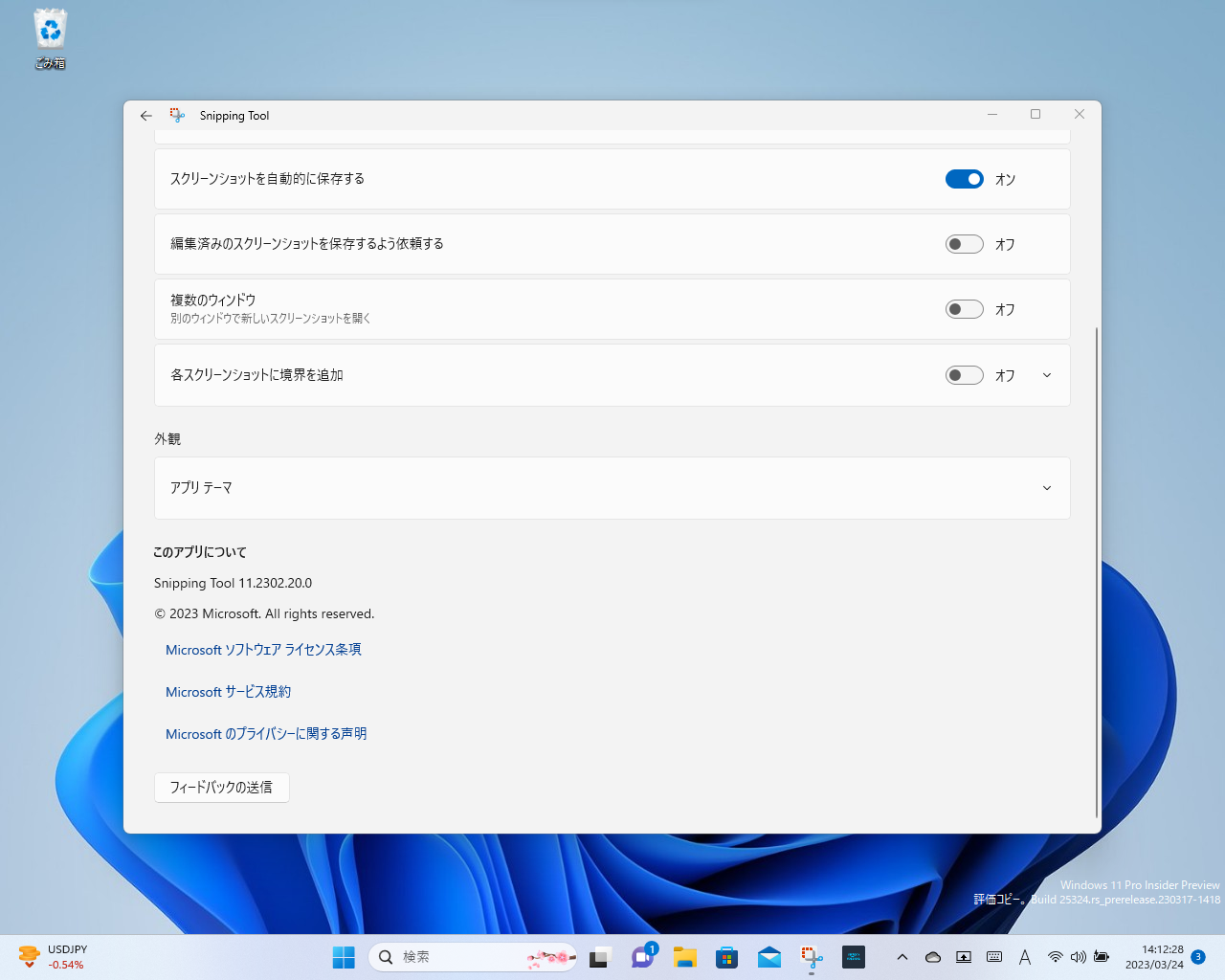
Task: Disable automatic screenshot saving toggle
Action: [964, 179]
